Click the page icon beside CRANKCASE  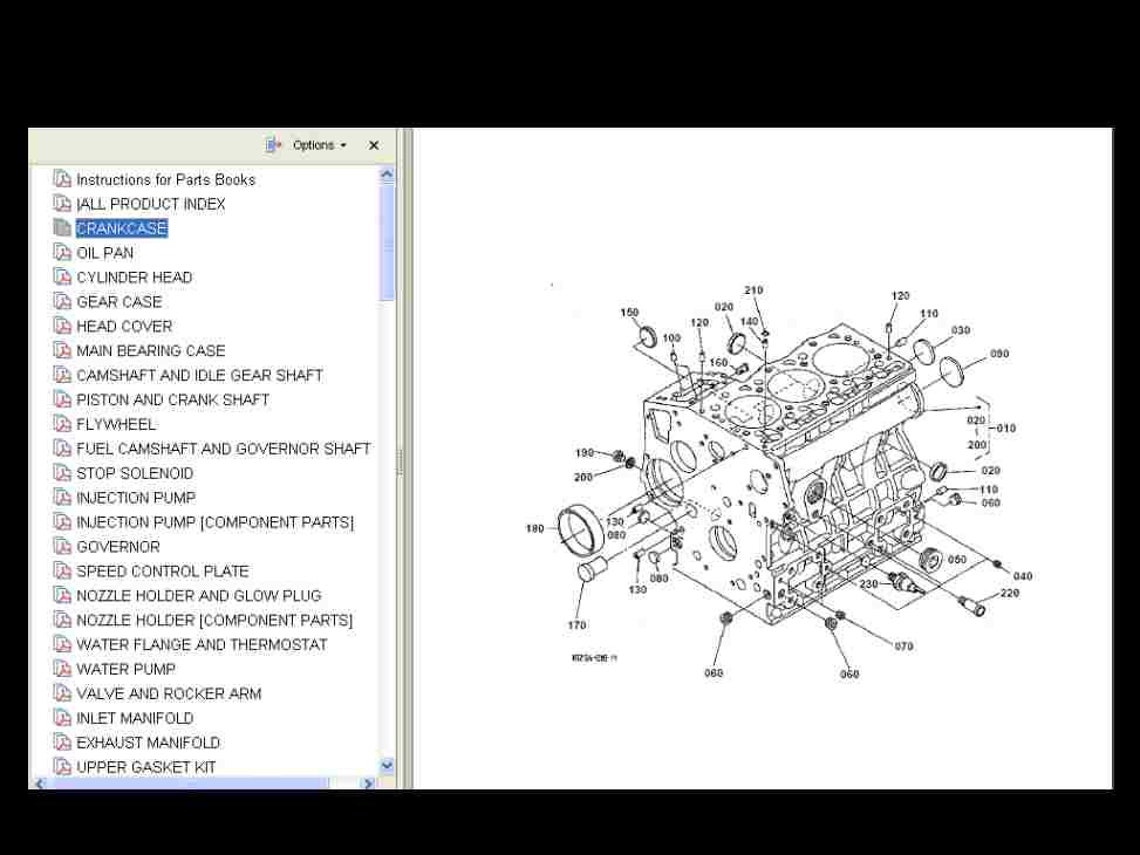(62, 228)
